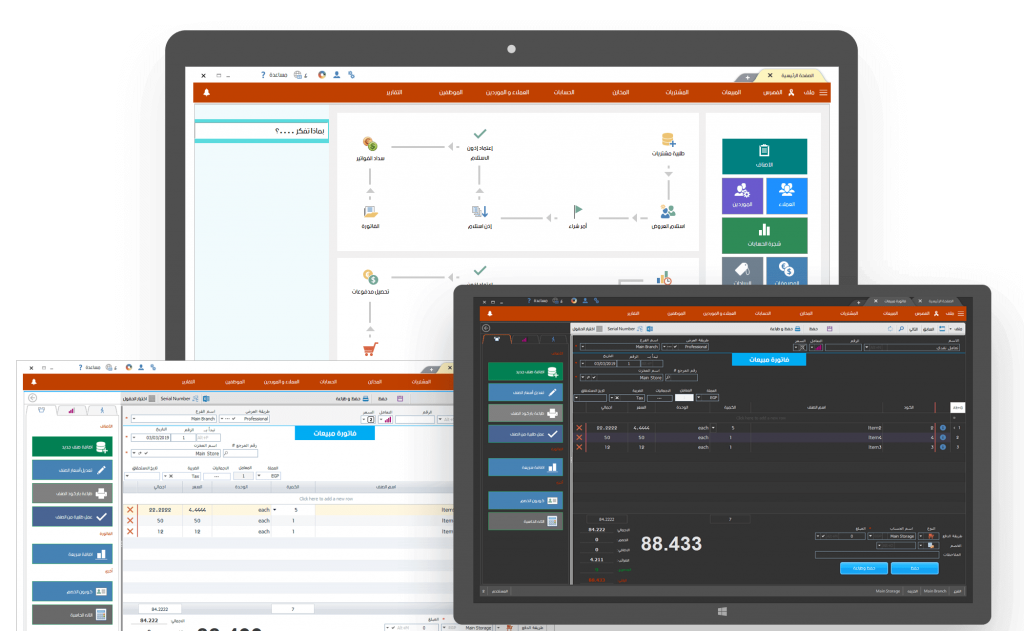The width and height of the screenshot is (1024, 631).
Task: Toggle the اختيار الحقول checkbox in the tablet window
Action: tap(600, 329)
